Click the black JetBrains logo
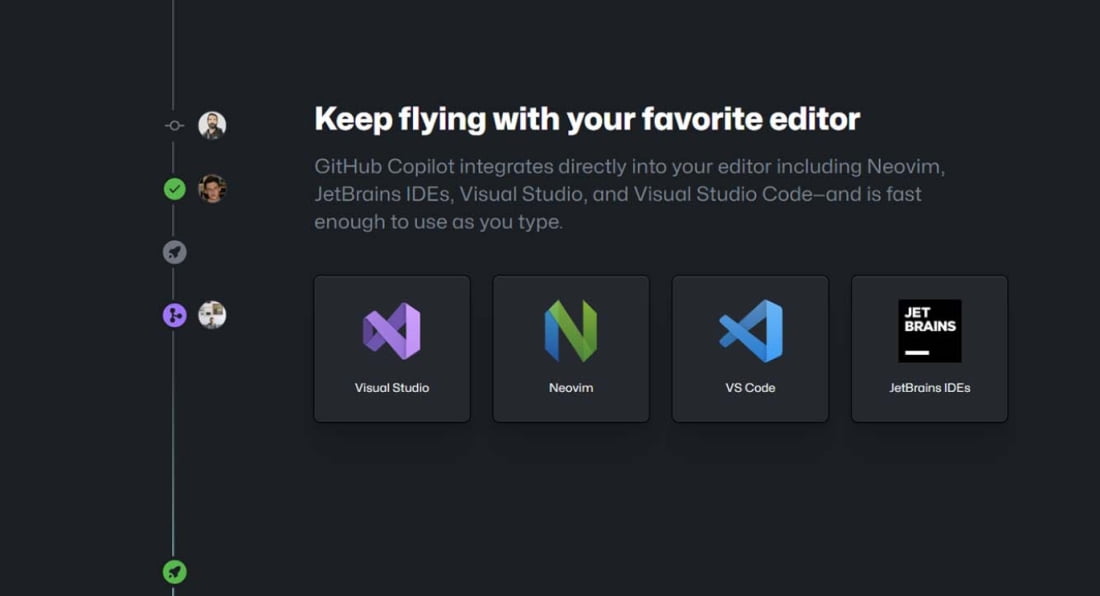This screenshot has height=596, width=1100. pyautogui.click(x=930, y=331)
